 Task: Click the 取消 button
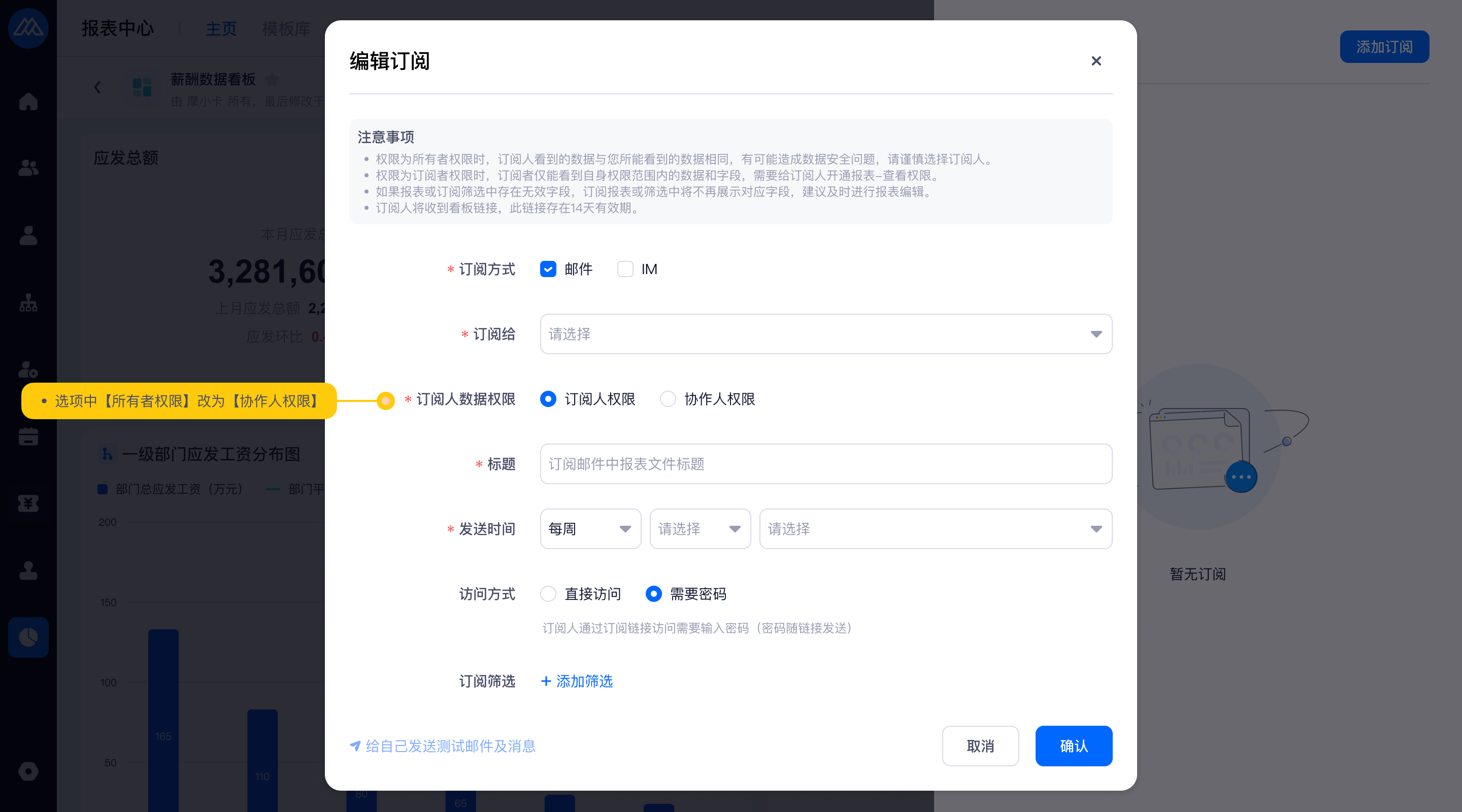(x=980, y=746)
